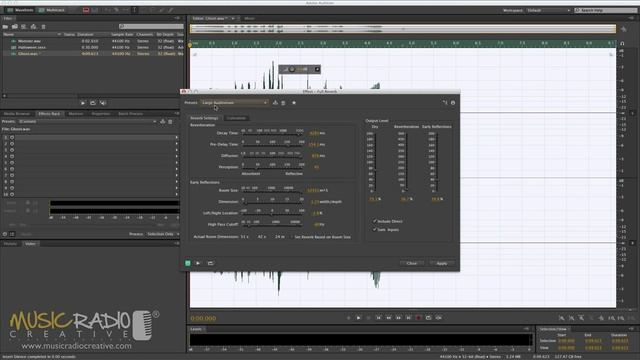This screenshot has height=360, width=640.
Task: Adjust the Room Size slider
Action: [x=272, y=192]
